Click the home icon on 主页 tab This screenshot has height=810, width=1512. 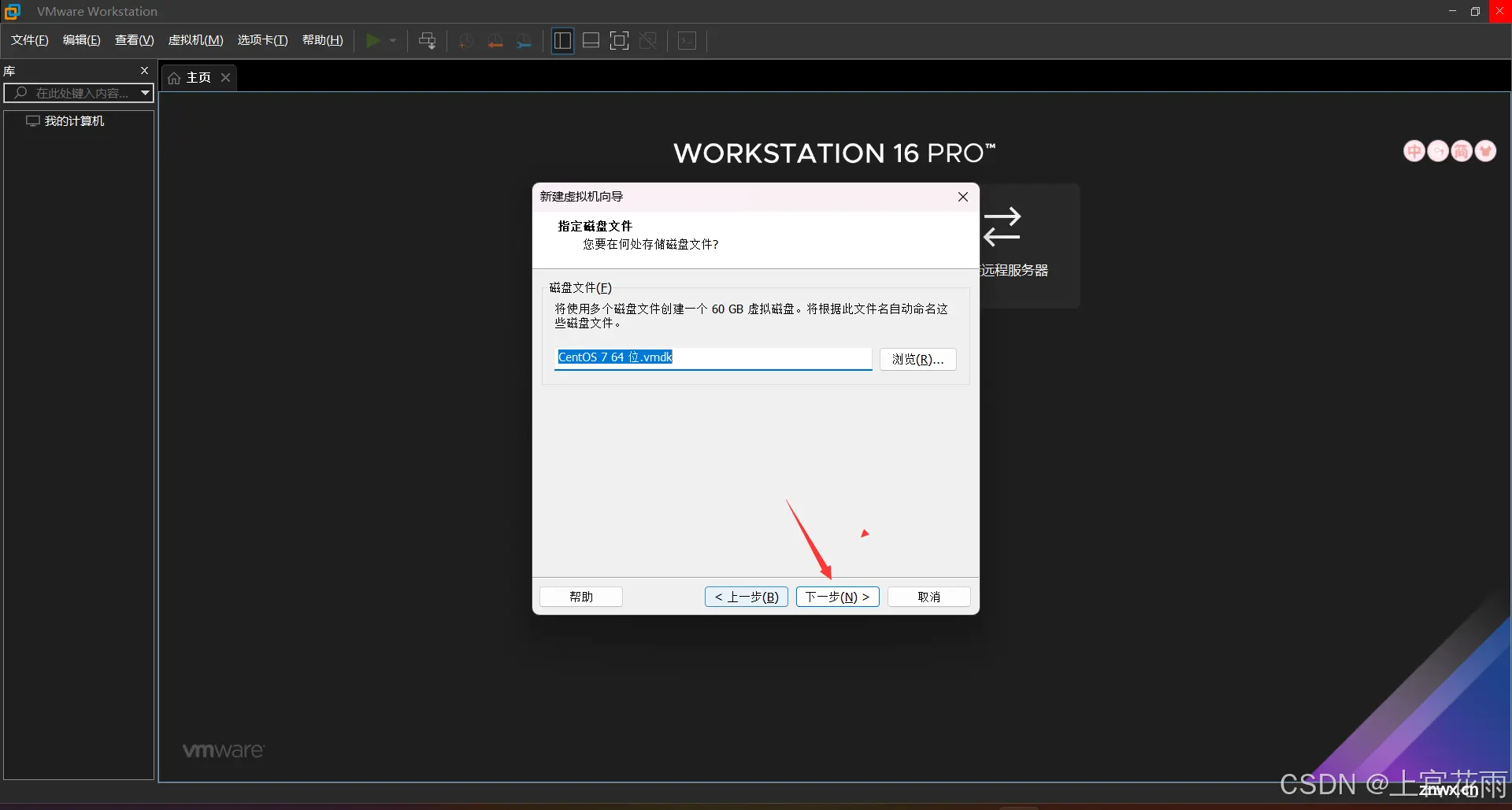[174, 78]
